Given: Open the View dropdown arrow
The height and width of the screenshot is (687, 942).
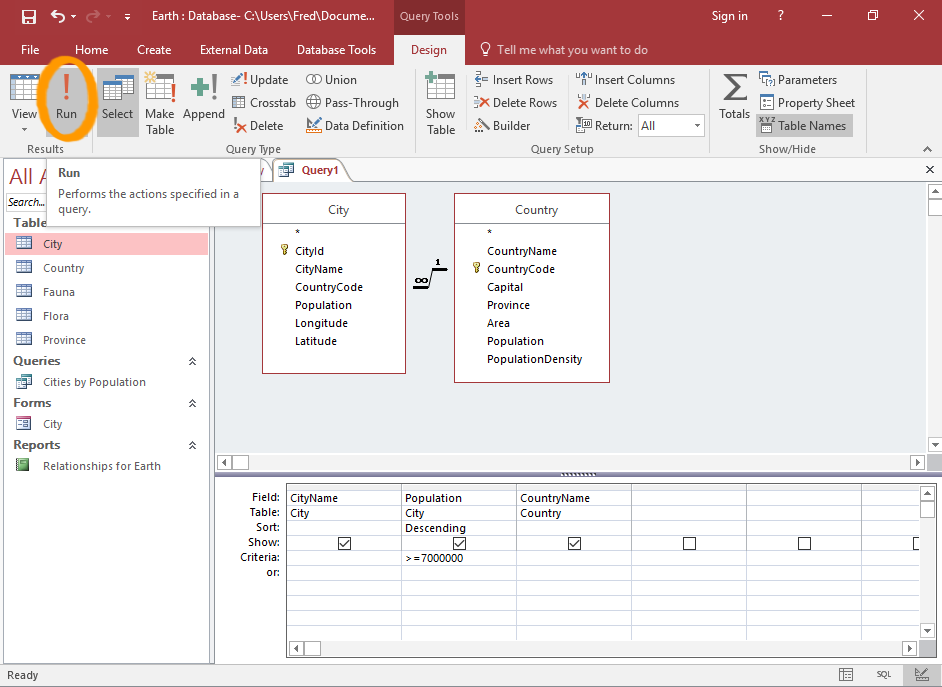Looking at the screenshot, I should [24, 129].
